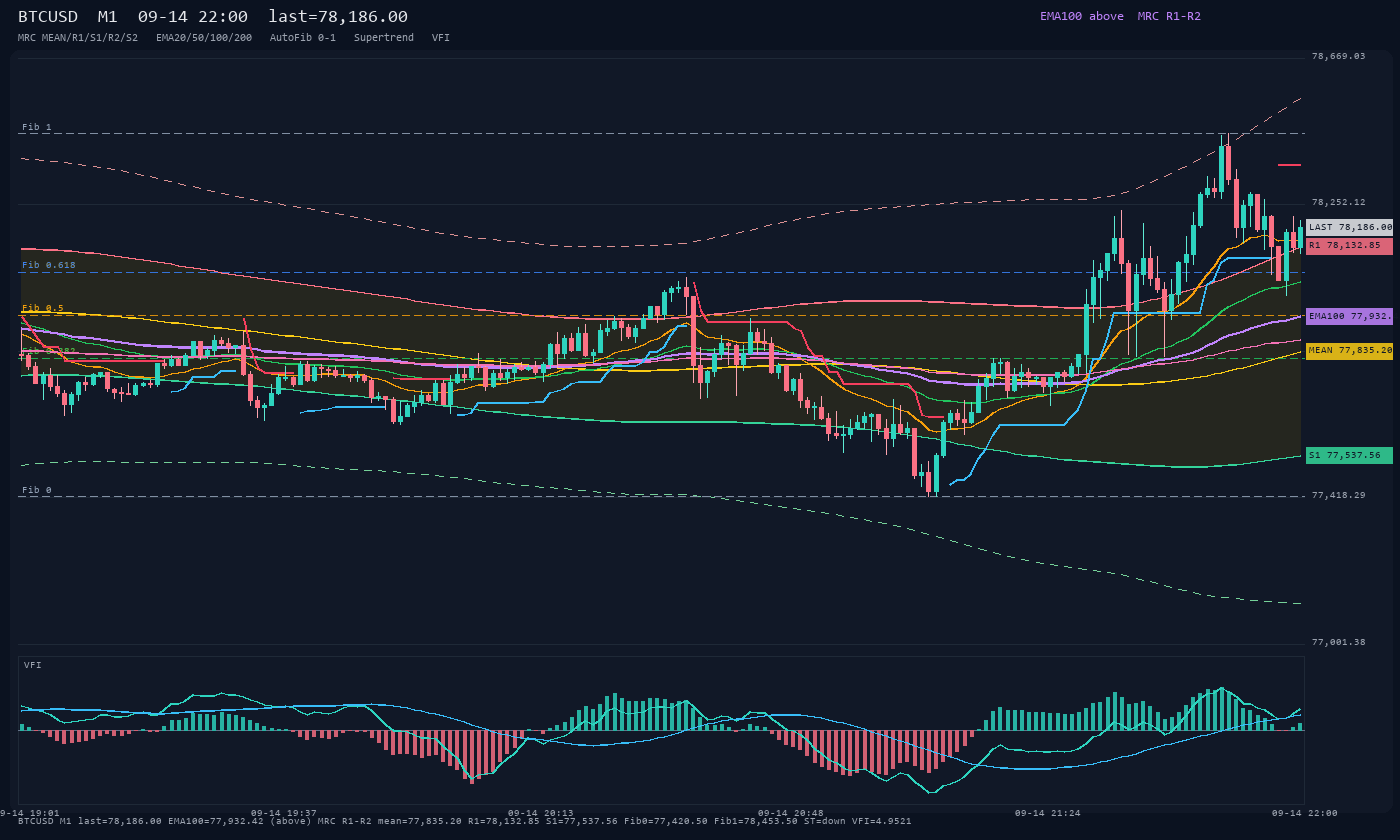
Task: Click the 77,001.38 price axis label
Action: [1338, 642]
